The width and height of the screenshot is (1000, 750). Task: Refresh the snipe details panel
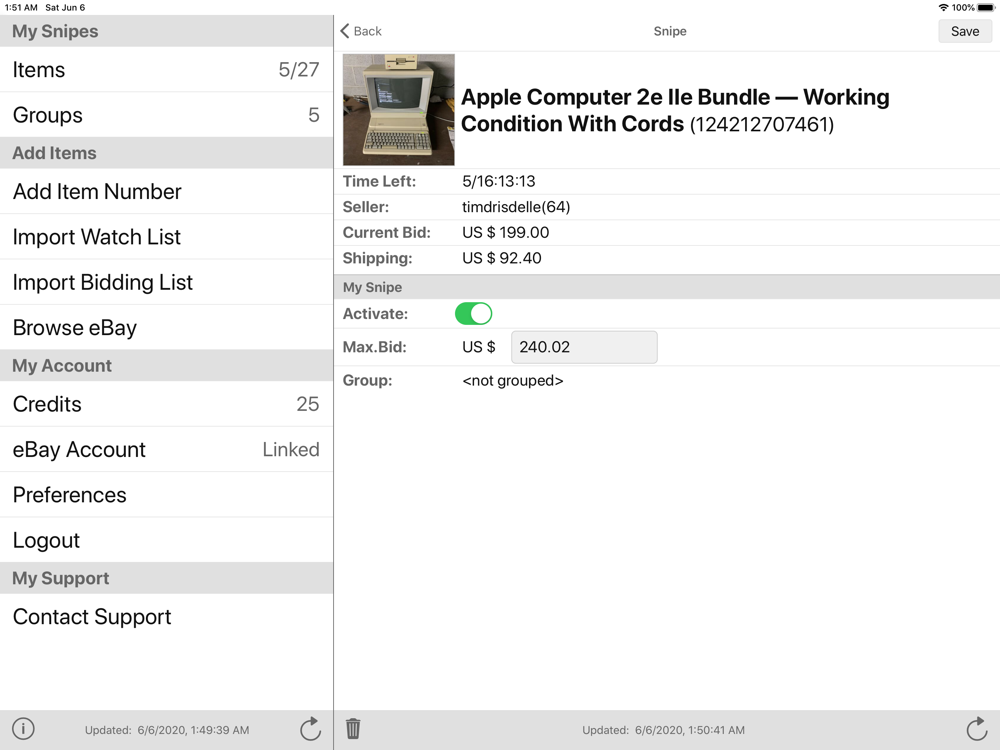tap(976, 729)
